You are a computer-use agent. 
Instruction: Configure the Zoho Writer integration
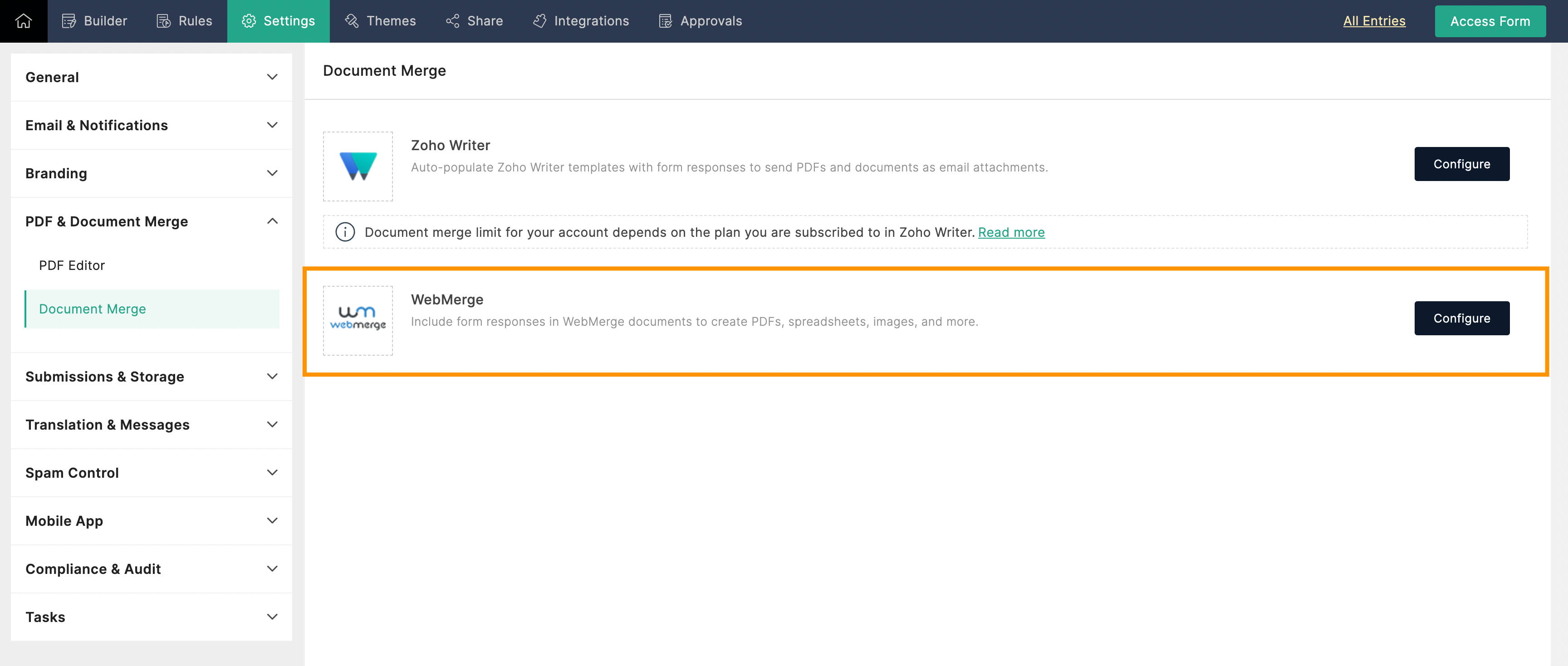click(1461, 164)
